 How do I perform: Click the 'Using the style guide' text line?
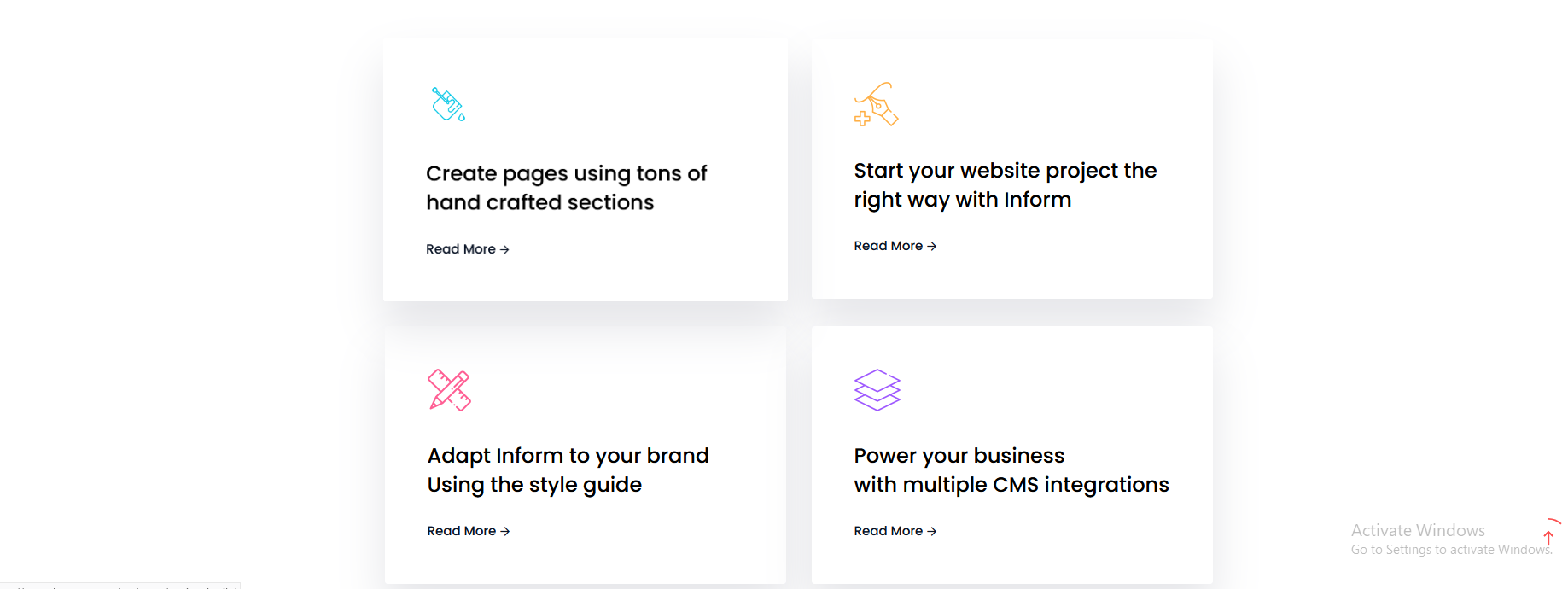click(534, 485)
